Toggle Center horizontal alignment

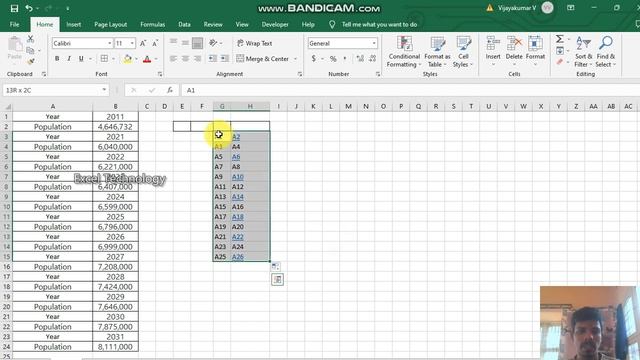pos(185,59)
